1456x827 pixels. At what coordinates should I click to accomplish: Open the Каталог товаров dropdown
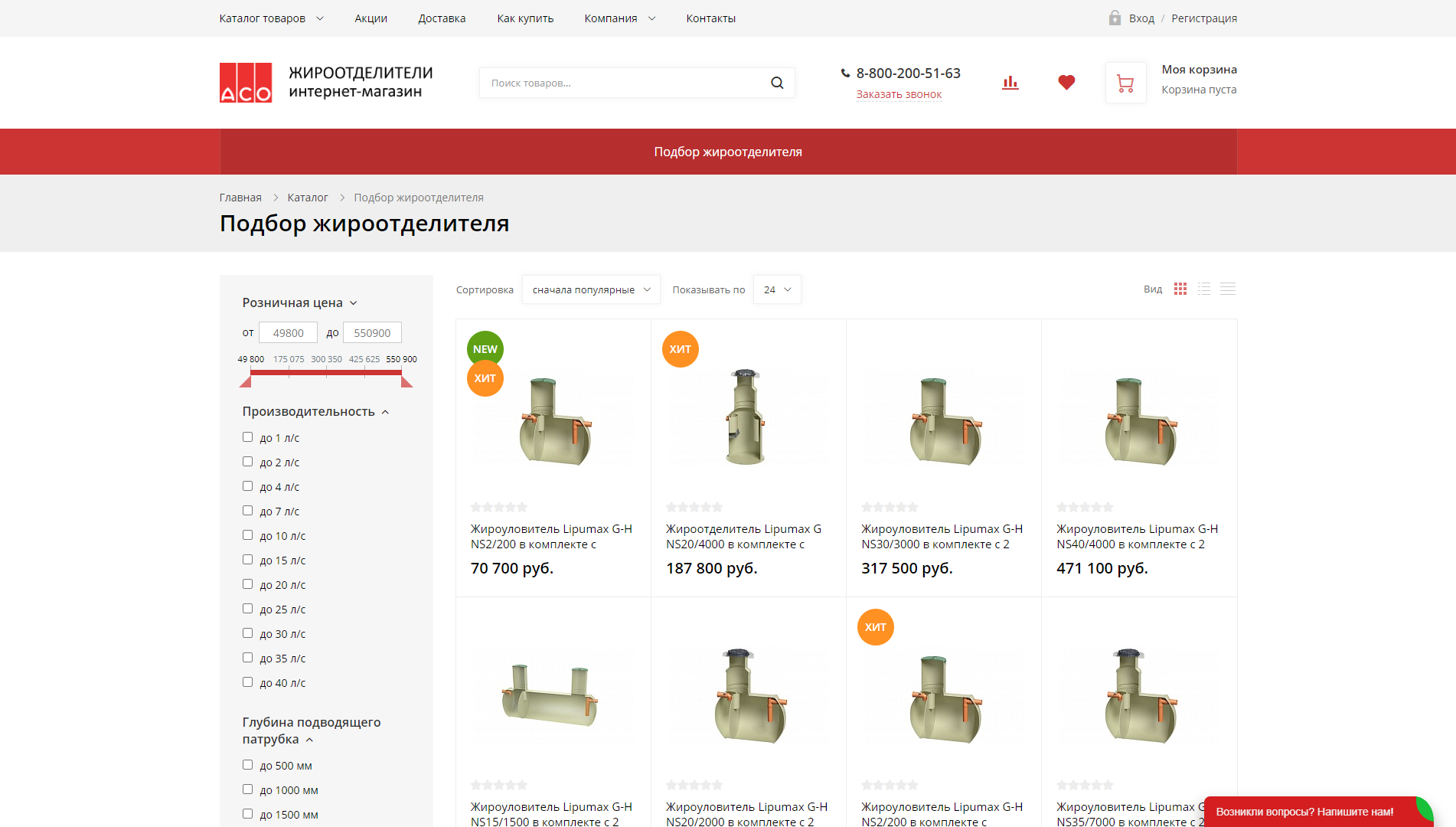point(271,18)
